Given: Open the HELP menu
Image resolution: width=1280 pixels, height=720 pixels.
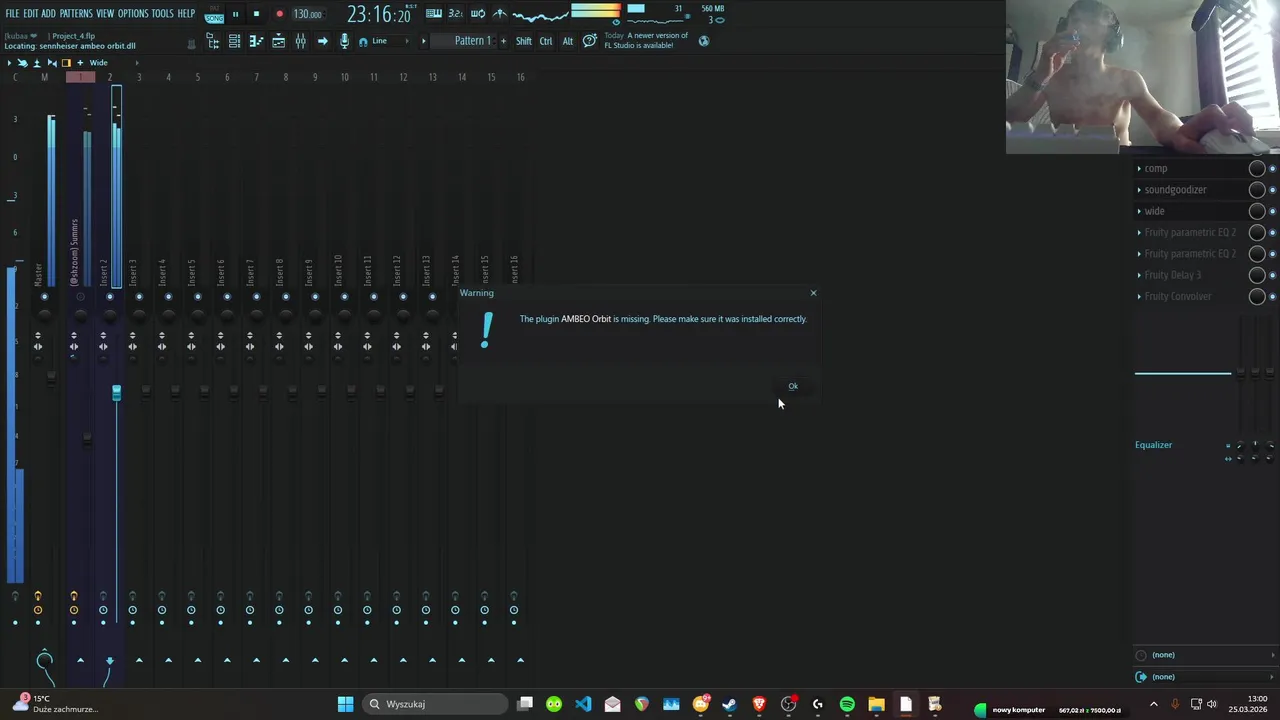Looking at the screenshot, I should tap(186, 14).
